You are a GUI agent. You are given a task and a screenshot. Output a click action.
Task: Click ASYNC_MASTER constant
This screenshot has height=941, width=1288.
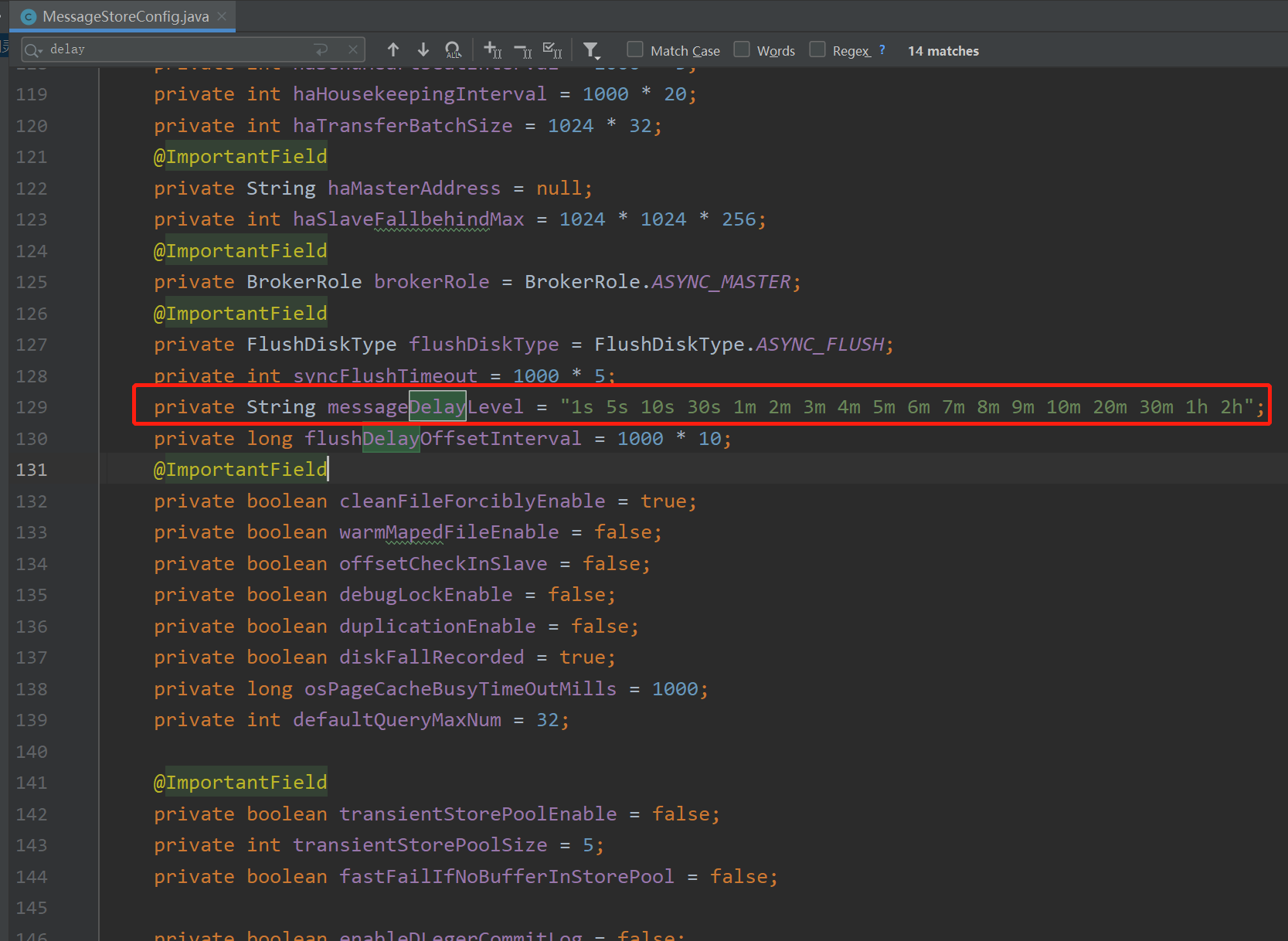[722, 282]
